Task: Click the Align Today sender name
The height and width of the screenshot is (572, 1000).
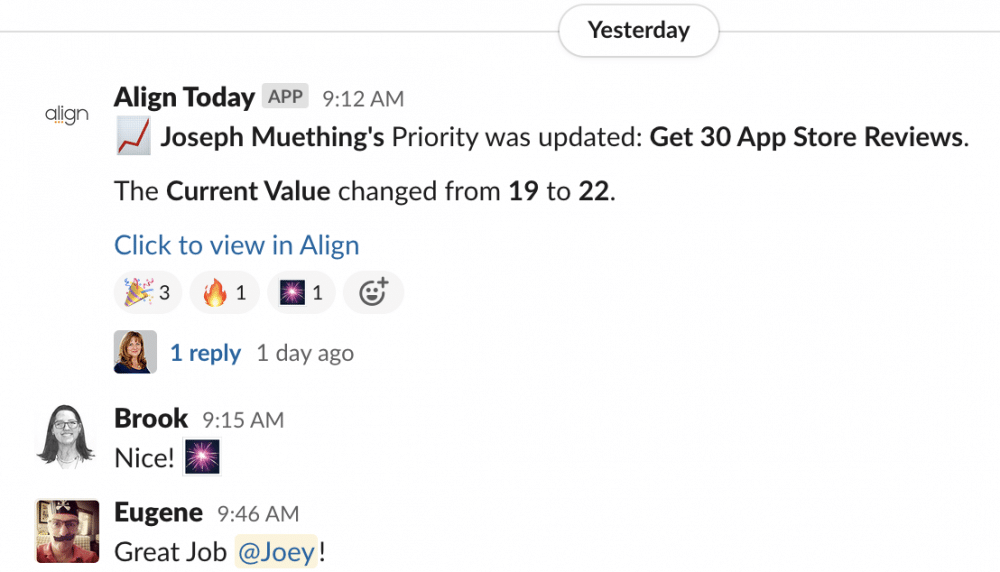Action: 184,97
